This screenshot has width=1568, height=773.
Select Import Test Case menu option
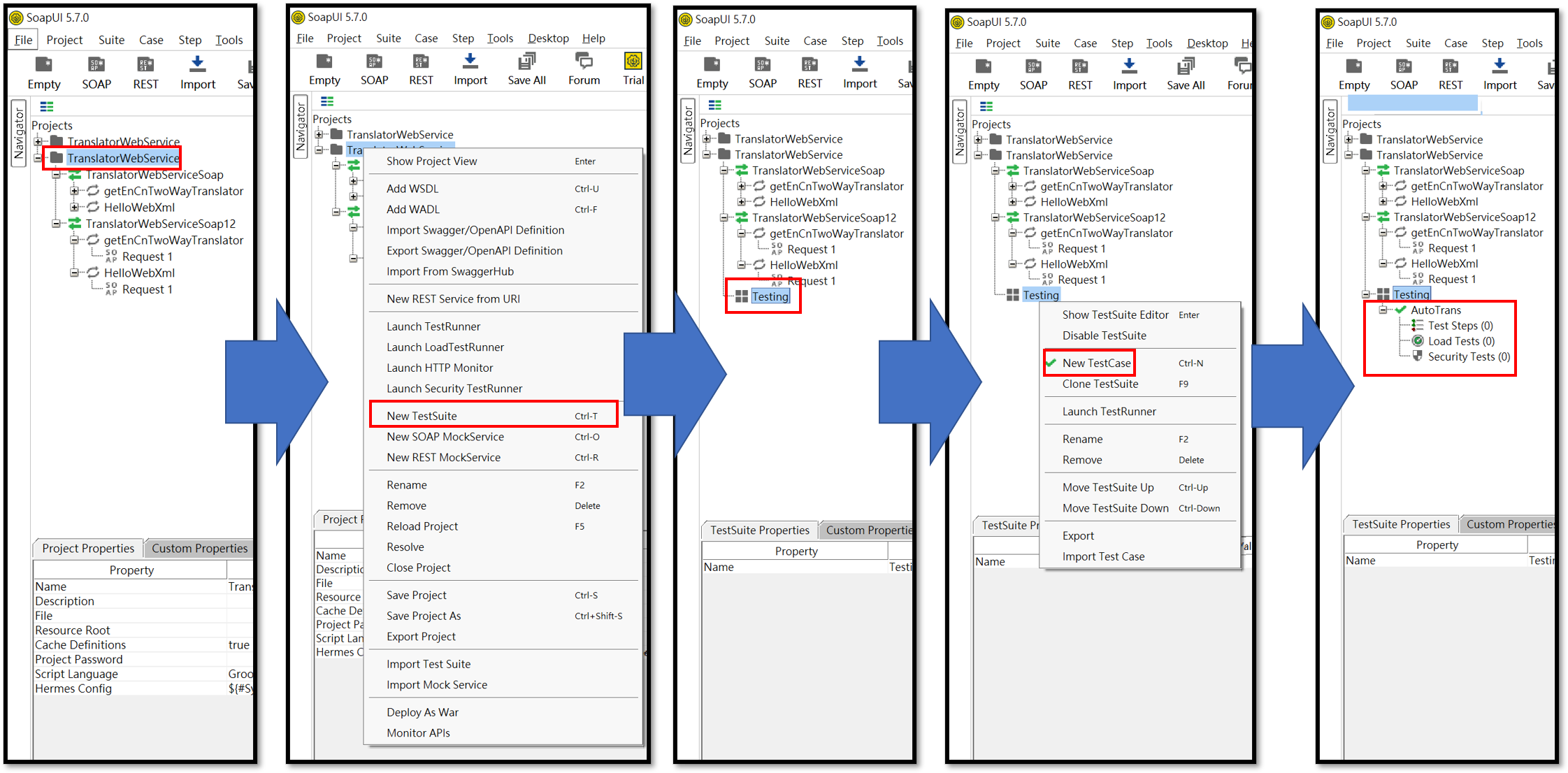[x=1103, y=556]
